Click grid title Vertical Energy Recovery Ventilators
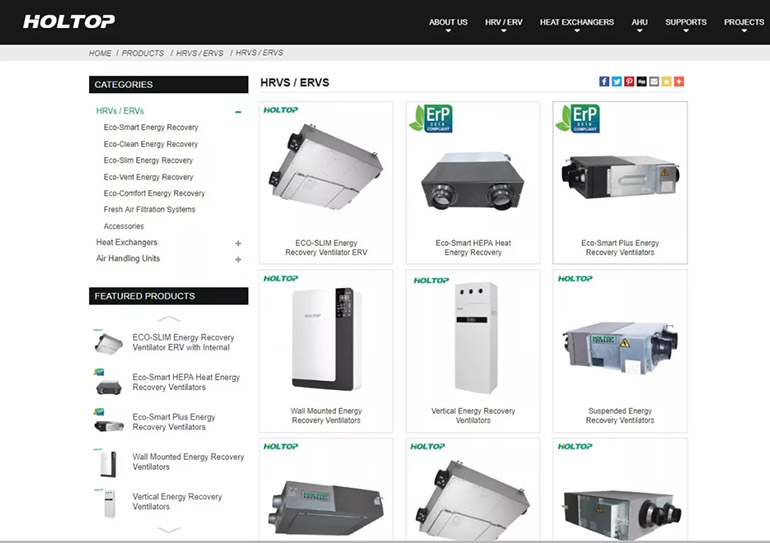 473,415
